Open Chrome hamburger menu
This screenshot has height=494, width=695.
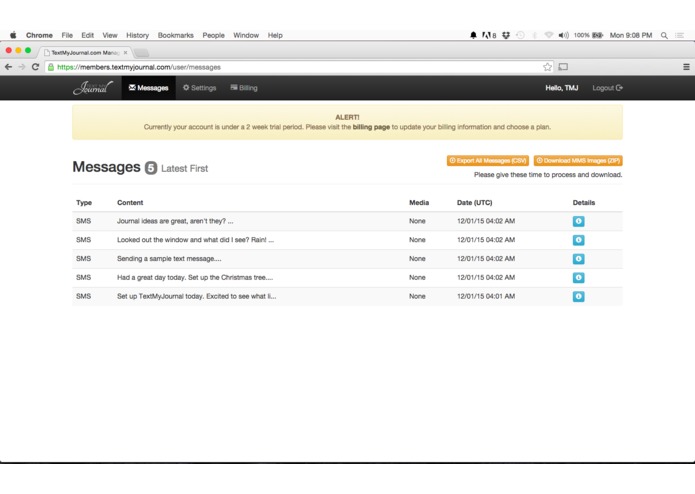686,67
